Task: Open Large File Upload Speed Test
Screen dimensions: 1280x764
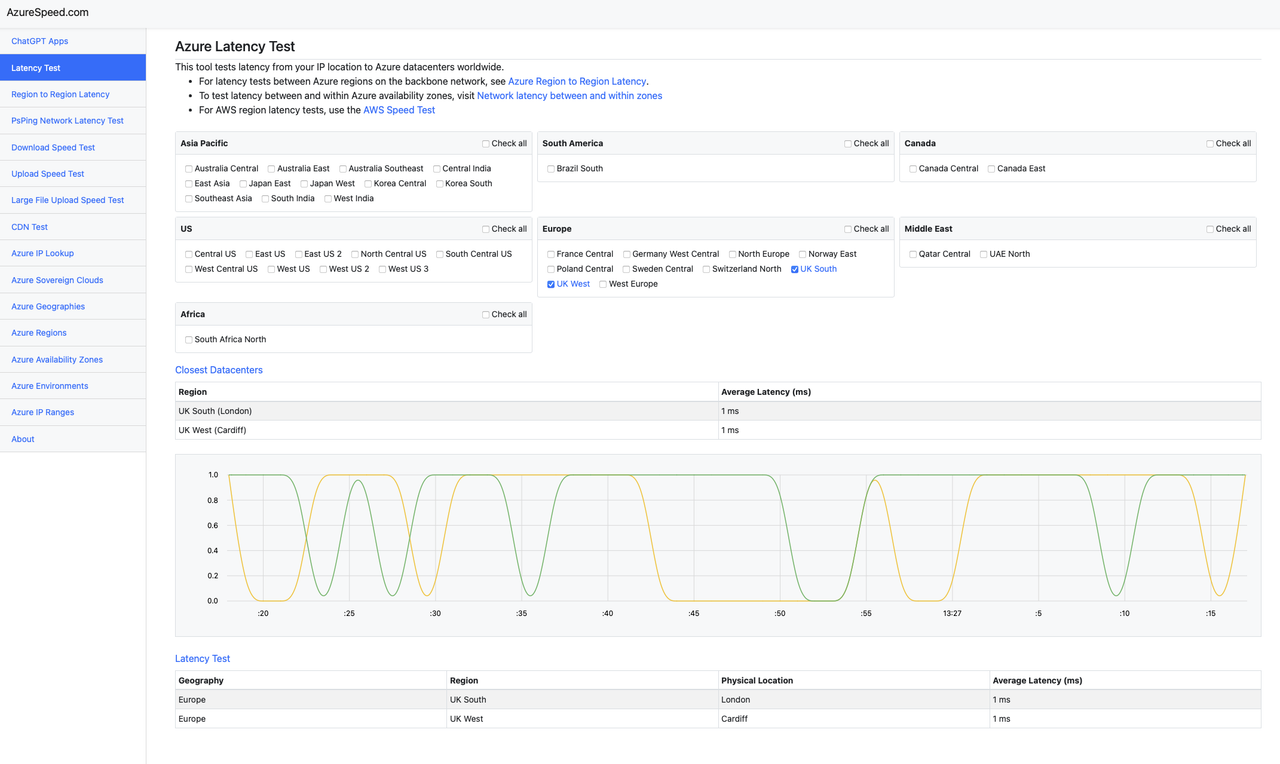Action: [73, 200]
